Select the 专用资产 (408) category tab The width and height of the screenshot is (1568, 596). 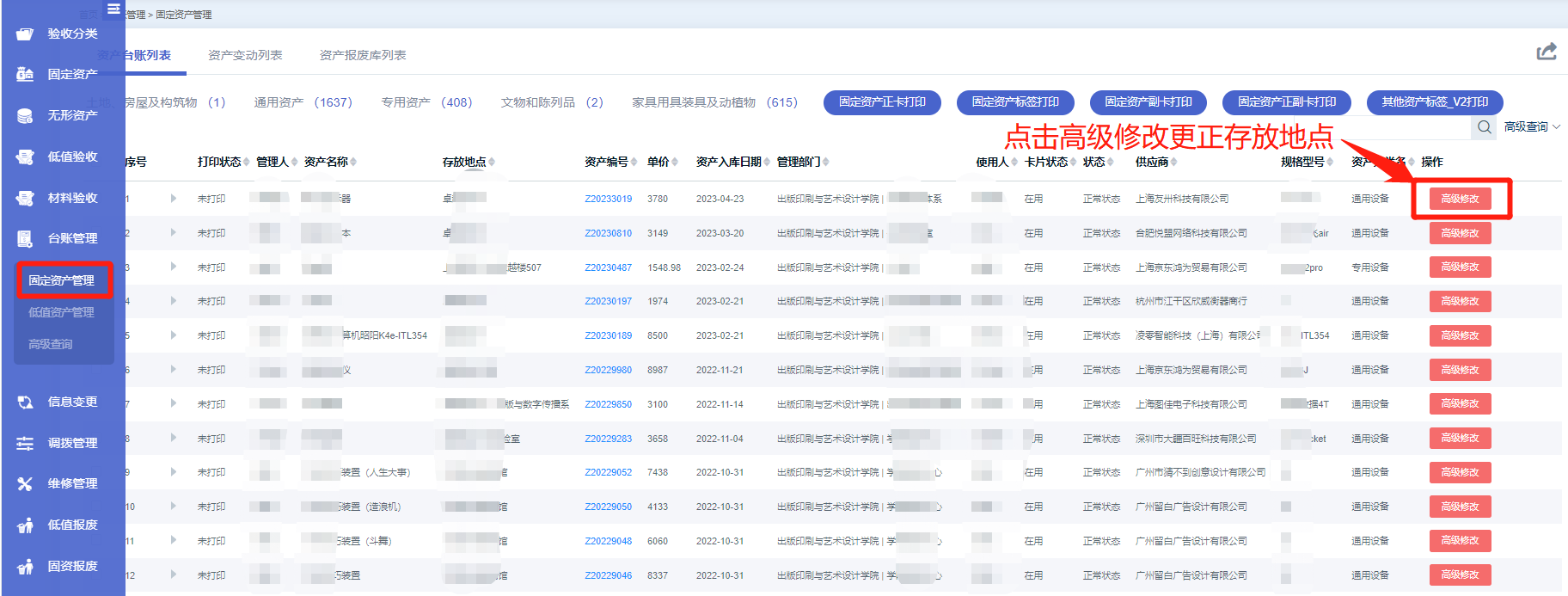427,102
